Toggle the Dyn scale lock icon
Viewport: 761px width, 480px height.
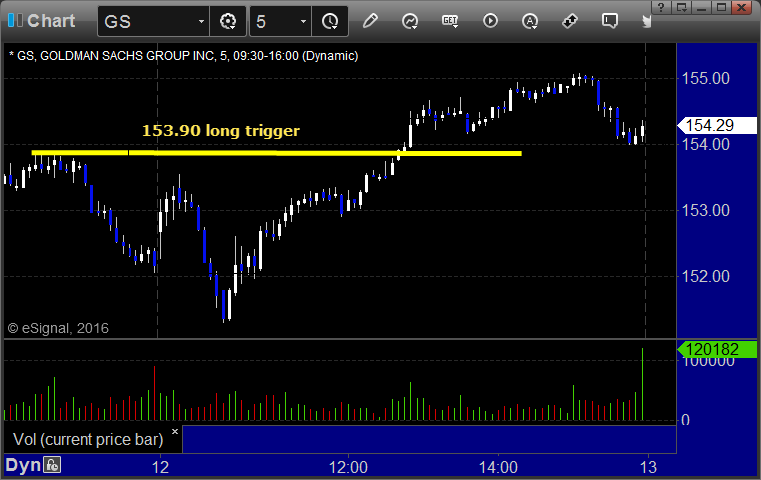pos(52,465)
